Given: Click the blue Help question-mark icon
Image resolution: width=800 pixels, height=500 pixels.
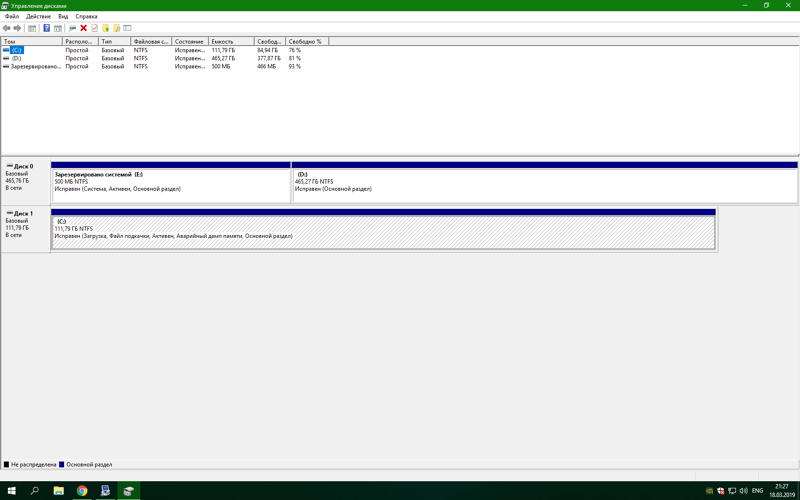Looking at the screenshot, I should [46, 28].
